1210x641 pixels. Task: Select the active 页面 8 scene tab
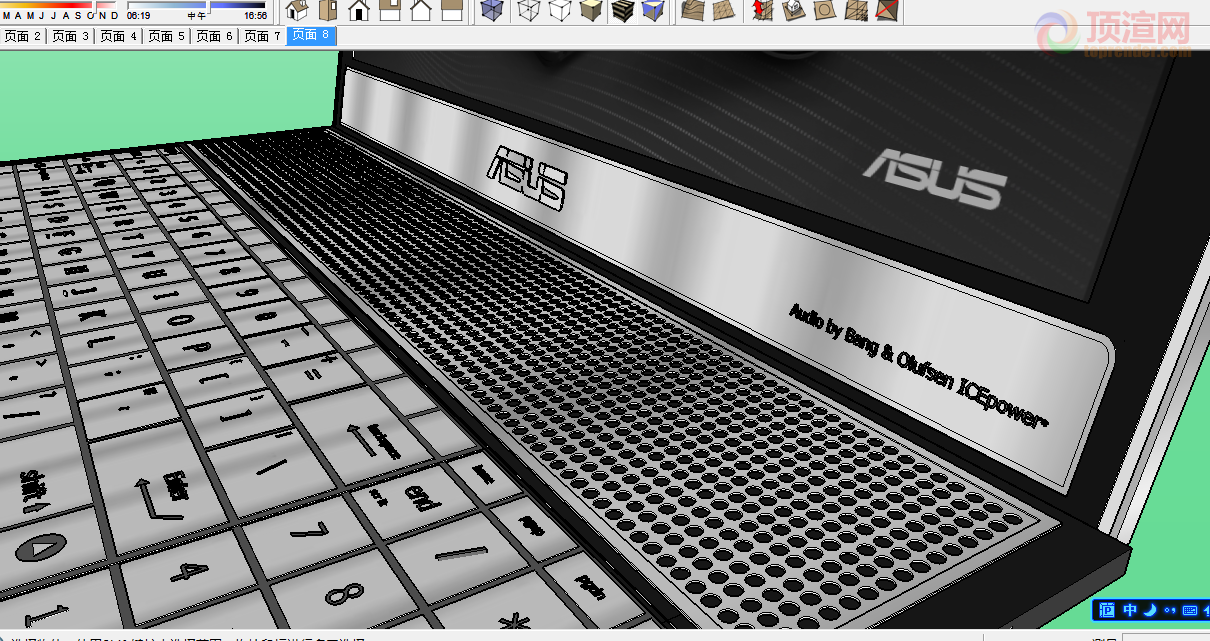click(x=311, y=36)
